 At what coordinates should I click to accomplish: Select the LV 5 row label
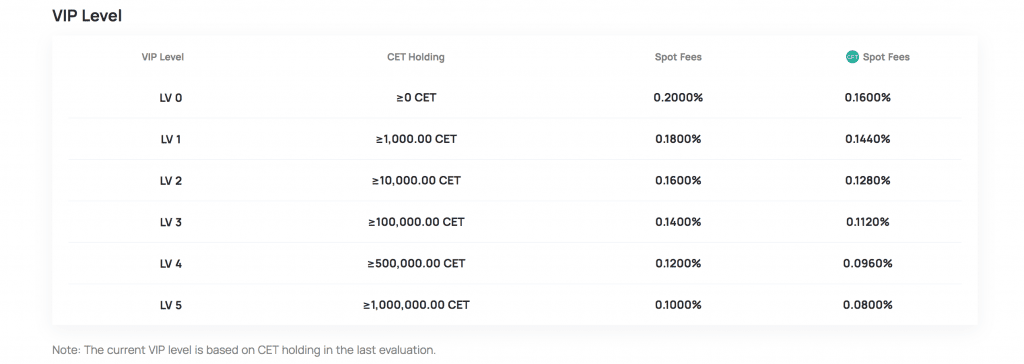[x=171, y=305]
